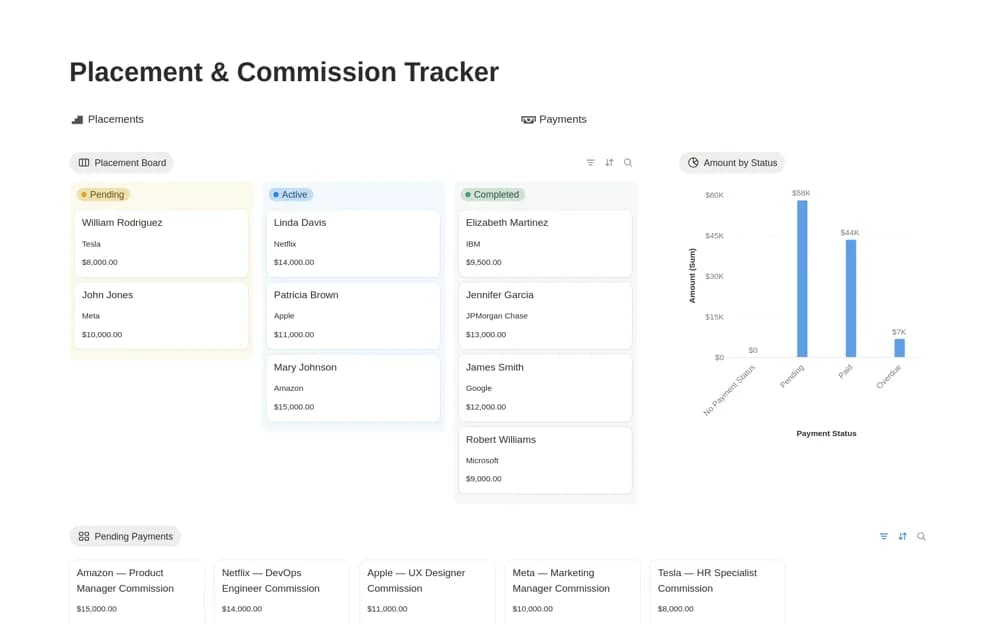Select the Pending Payments view tab
The image size is (1000, 624).
pyautogui.click(x=126, y=537)
